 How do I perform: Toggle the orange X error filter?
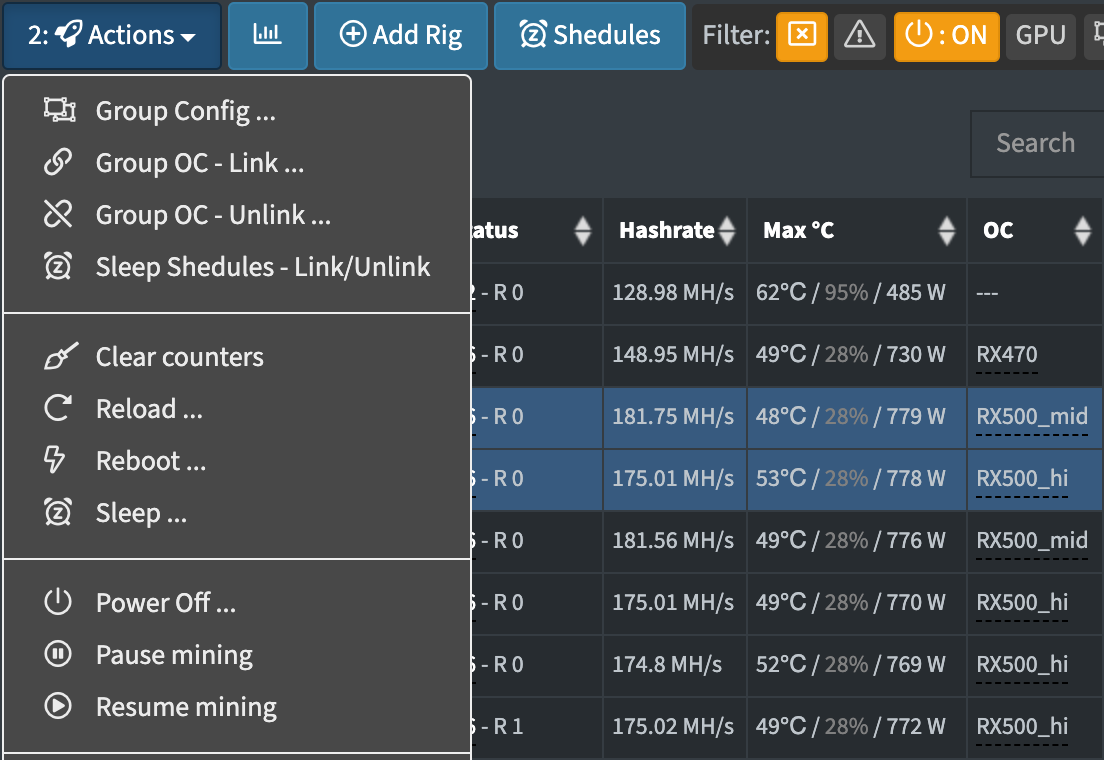point(802,35)
